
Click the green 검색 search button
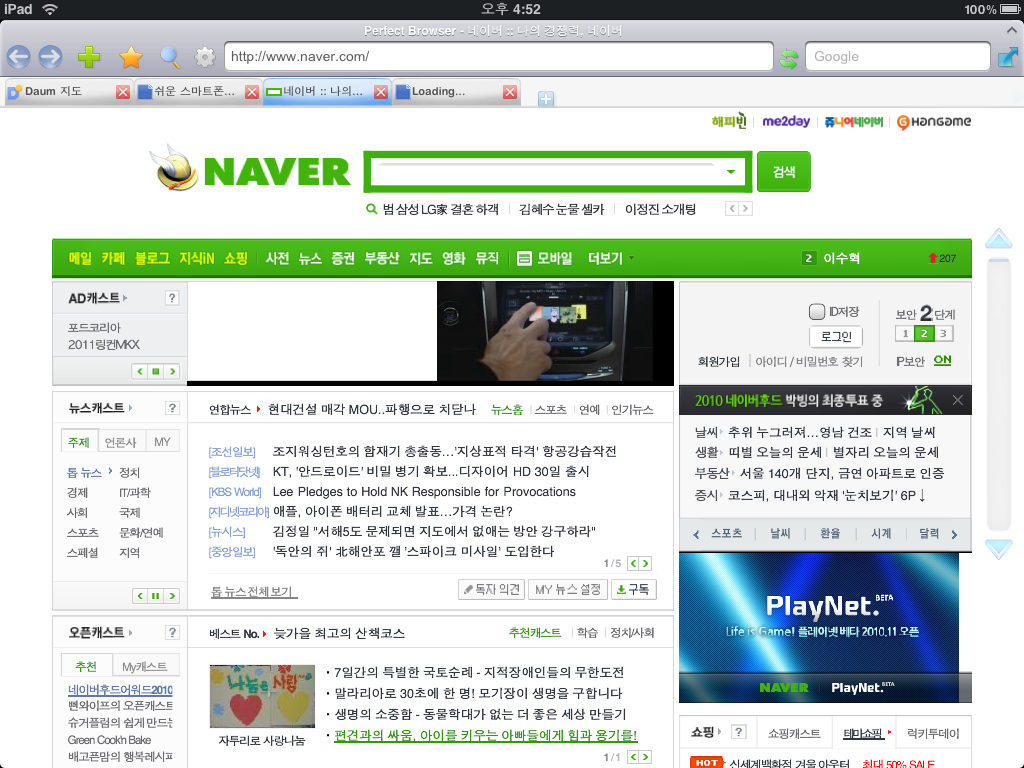(x=784, y=172)
